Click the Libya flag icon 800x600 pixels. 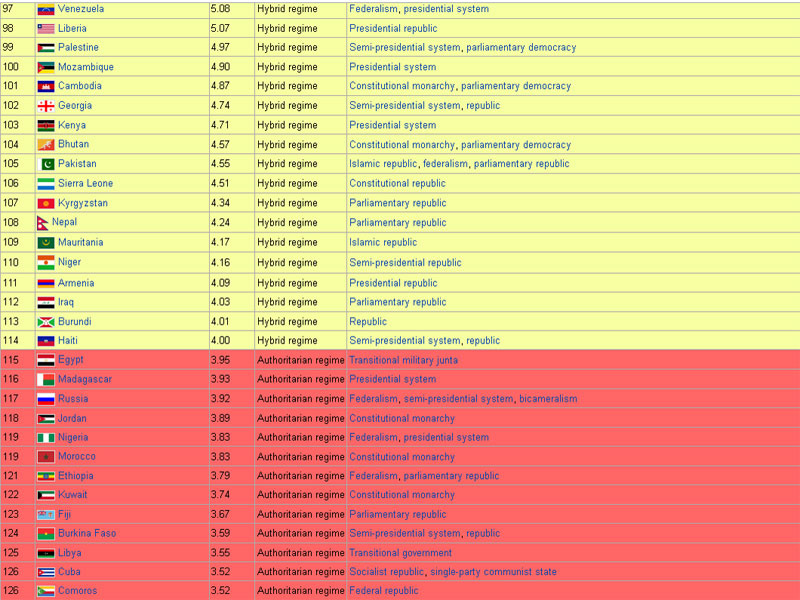coord(45,553)
